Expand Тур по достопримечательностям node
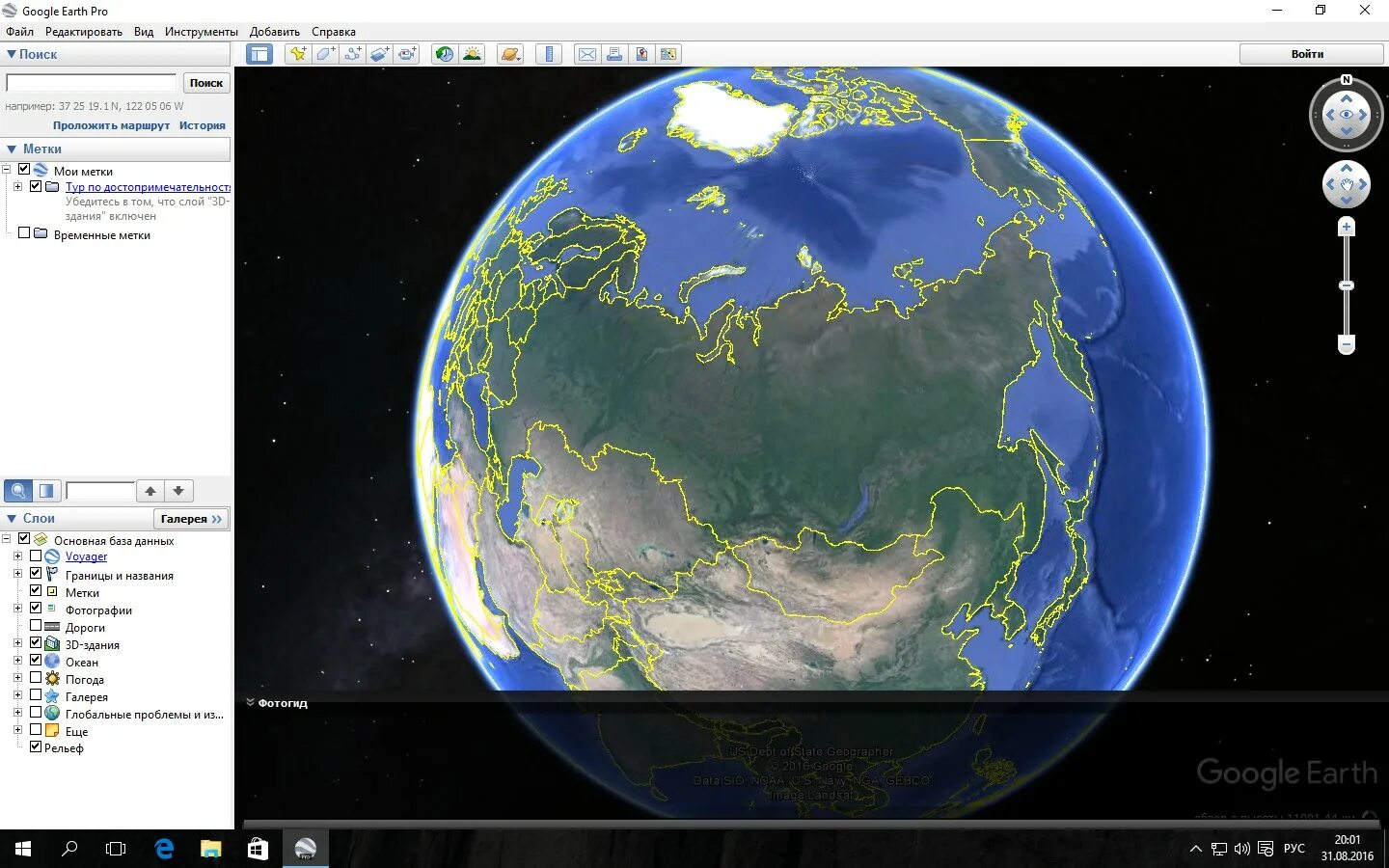Screen dimensions: 1389x868 click(x=17, y=187)
